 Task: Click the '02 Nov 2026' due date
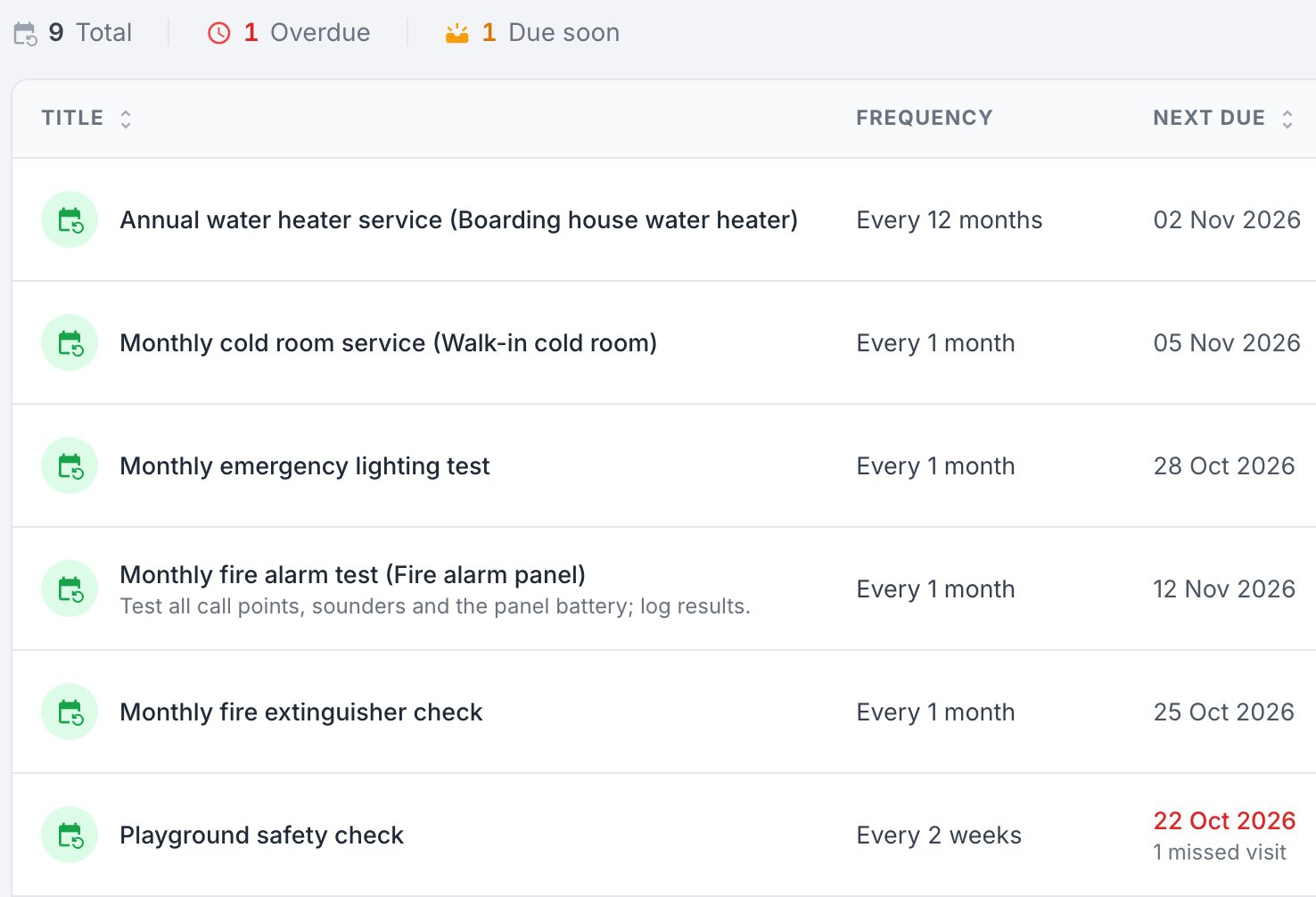coord(1227,219)
